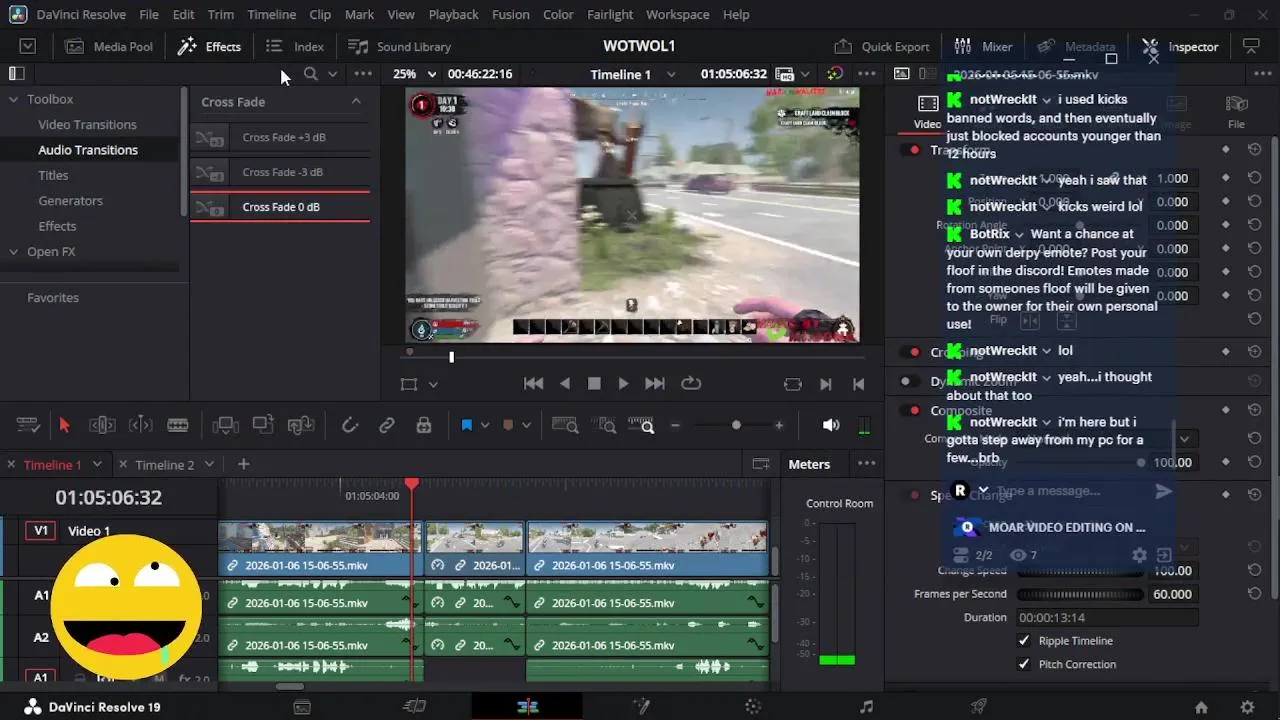The image size is (1280, 720).
Task: Select the Dynamic Trim Mode tool
Action: [140, 425]
